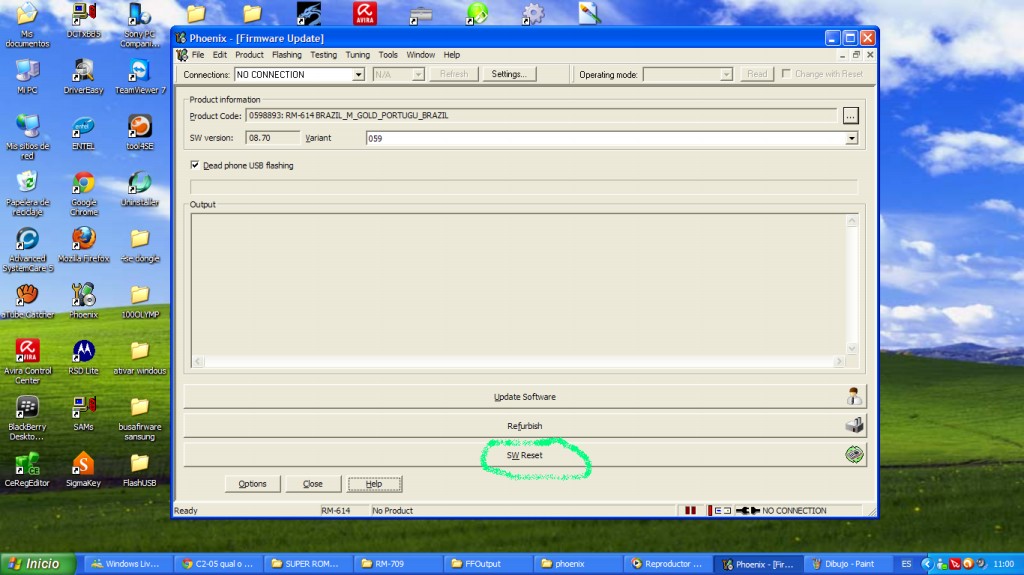Click the Update Software person icon
Image resolution: width=1024 pixels, height=575 pixels.
(x=854, y=397)
